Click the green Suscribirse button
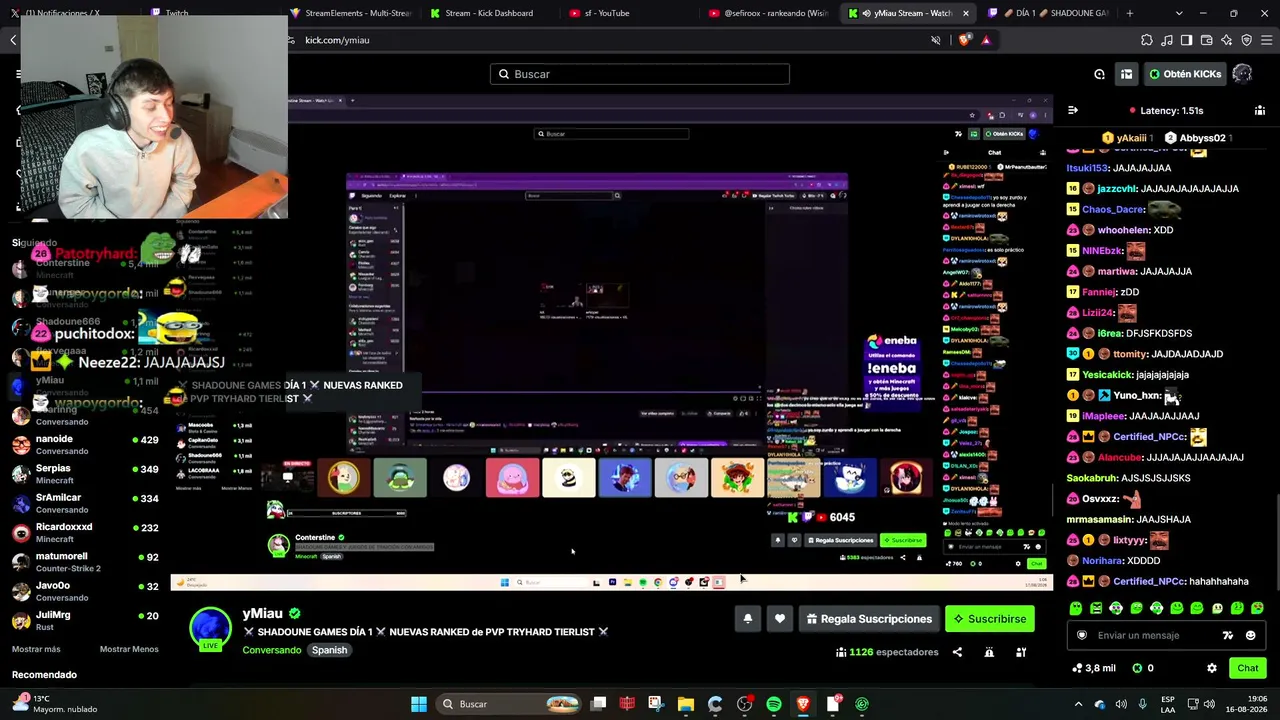This screenshot has height=720, width=1280. pyautogui.click(x=989, y=619)
